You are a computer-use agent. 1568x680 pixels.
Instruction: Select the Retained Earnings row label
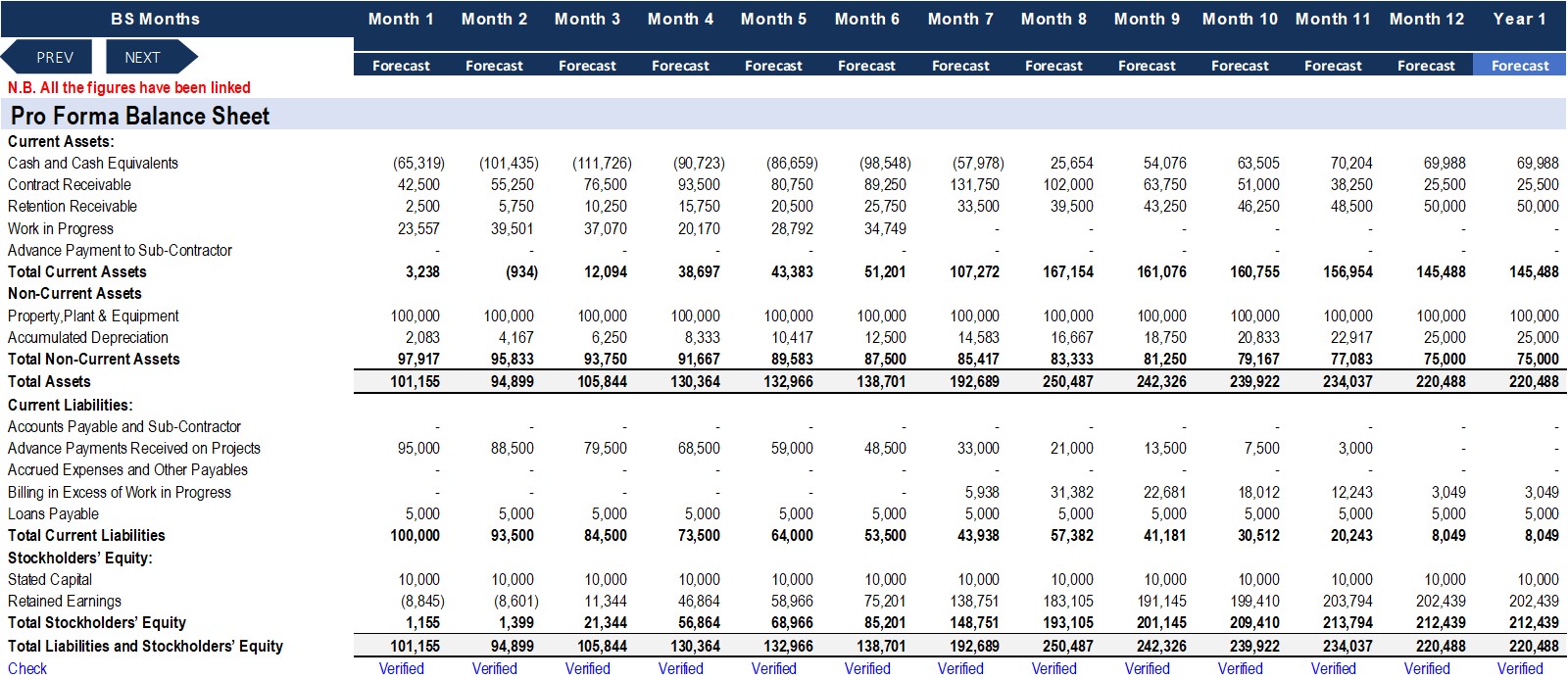(x=65, y=601)
